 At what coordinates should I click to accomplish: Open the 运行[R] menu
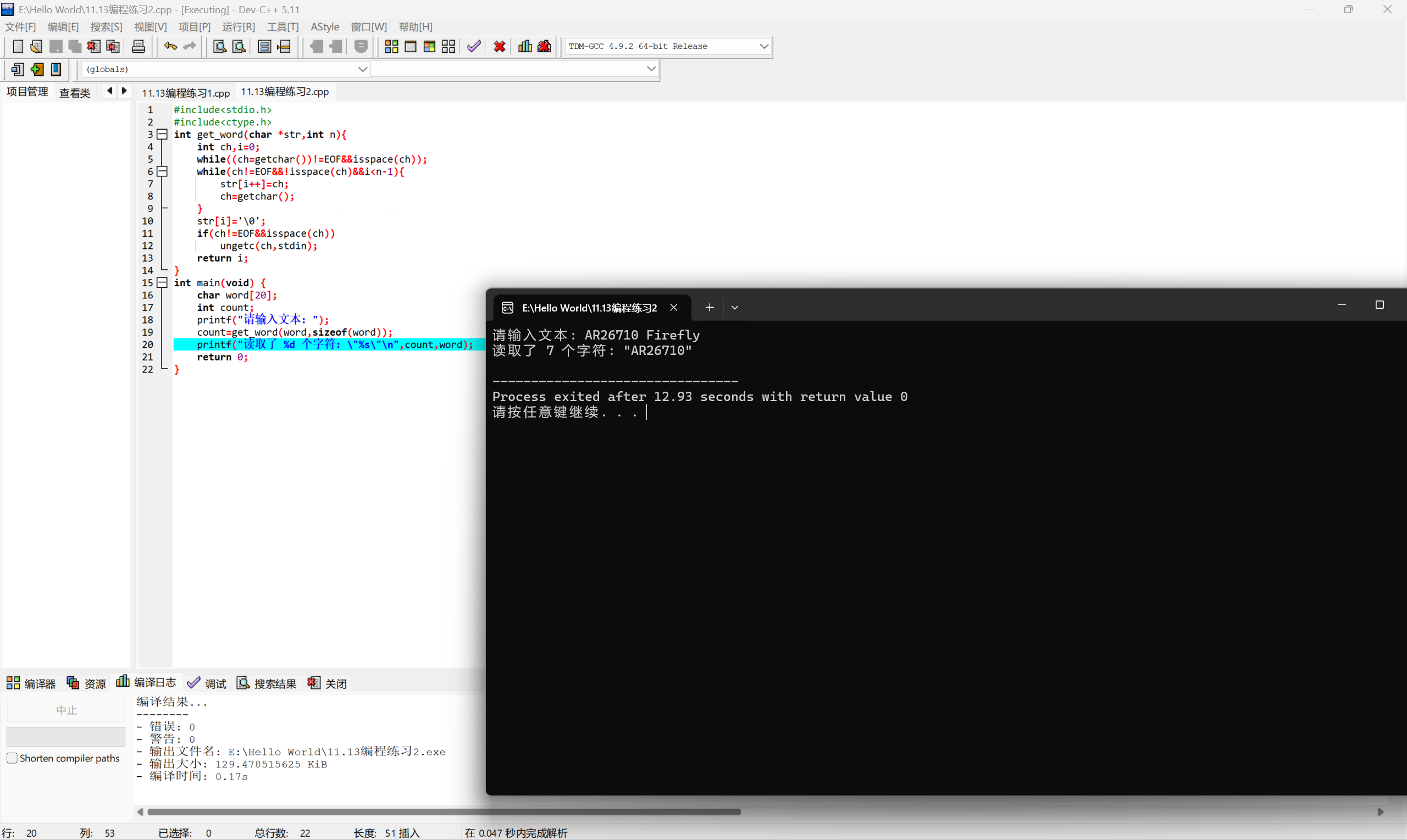tap(239, 26)
